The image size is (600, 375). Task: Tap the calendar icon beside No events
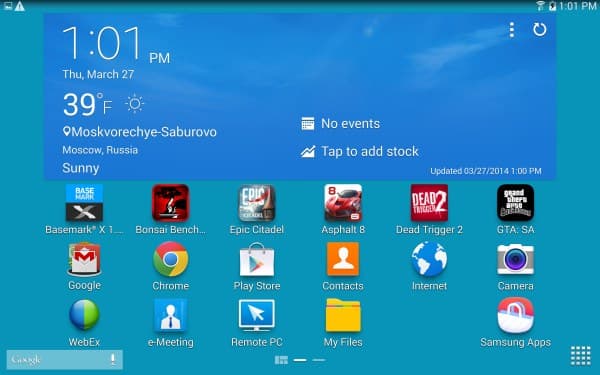(x=308, y=124)
